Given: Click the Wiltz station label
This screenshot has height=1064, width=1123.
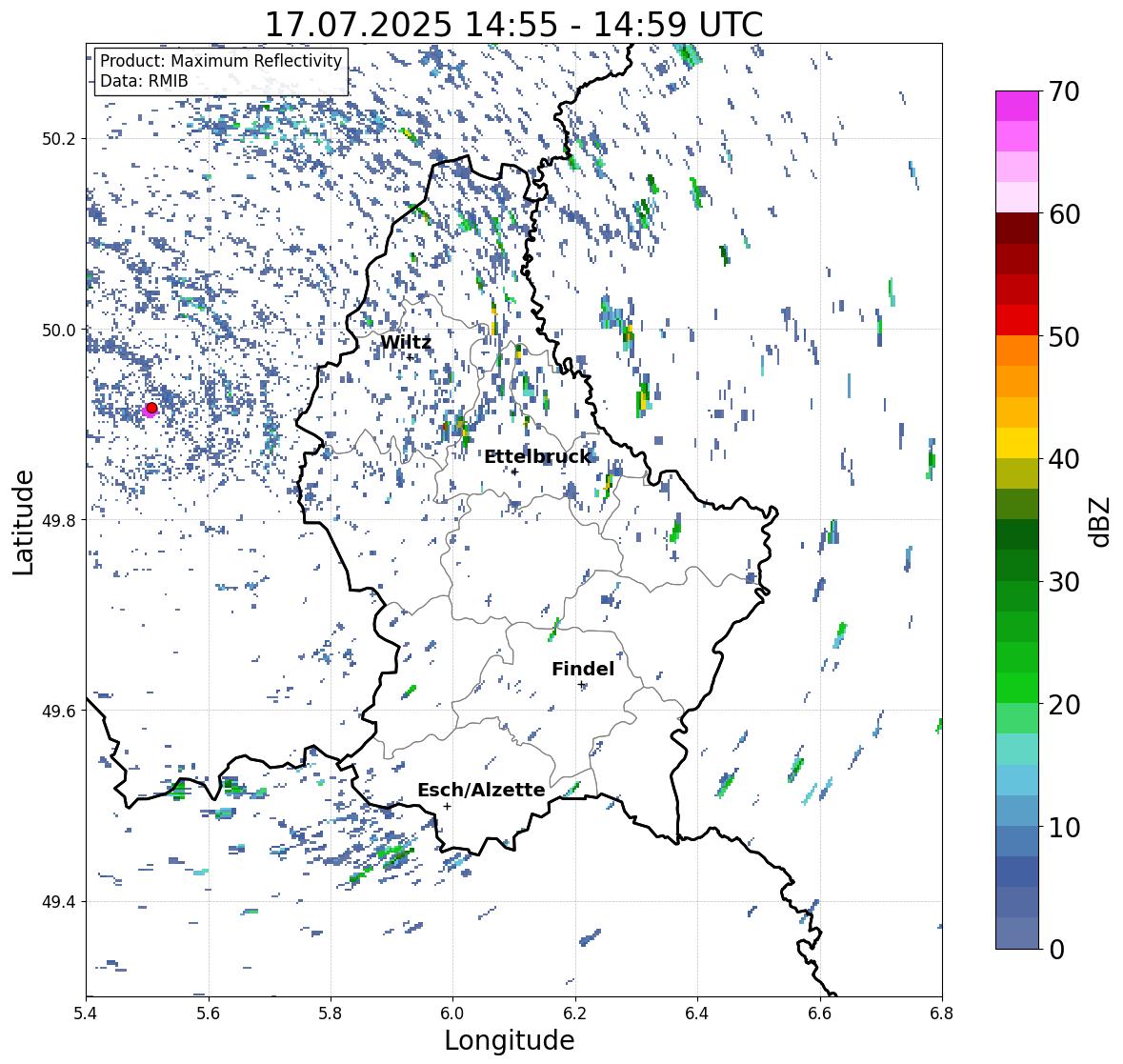Looking at the screenshot, I should [x=406, y=342].
